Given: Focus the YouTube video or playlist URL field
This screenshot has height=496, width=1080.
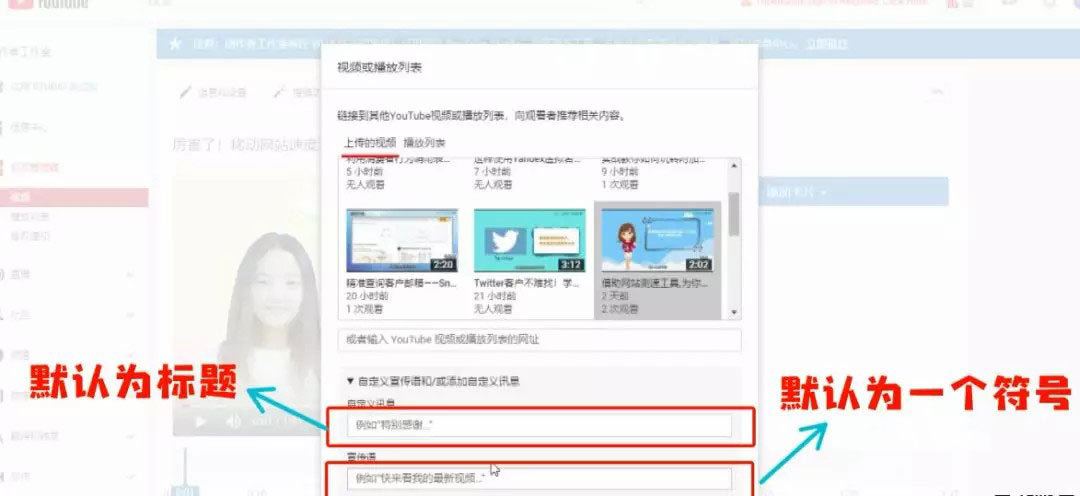Looking at the screenshot, I should (x=539, y=340).
